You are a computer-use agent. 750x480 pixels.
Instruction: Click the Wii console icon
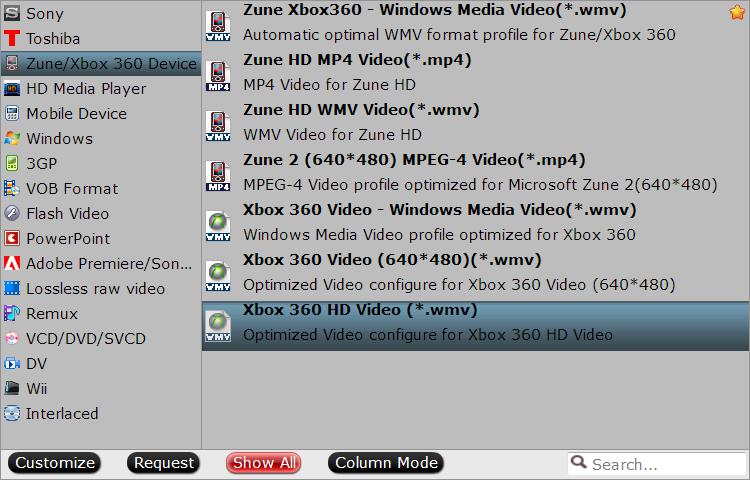(x=12, y=388)
